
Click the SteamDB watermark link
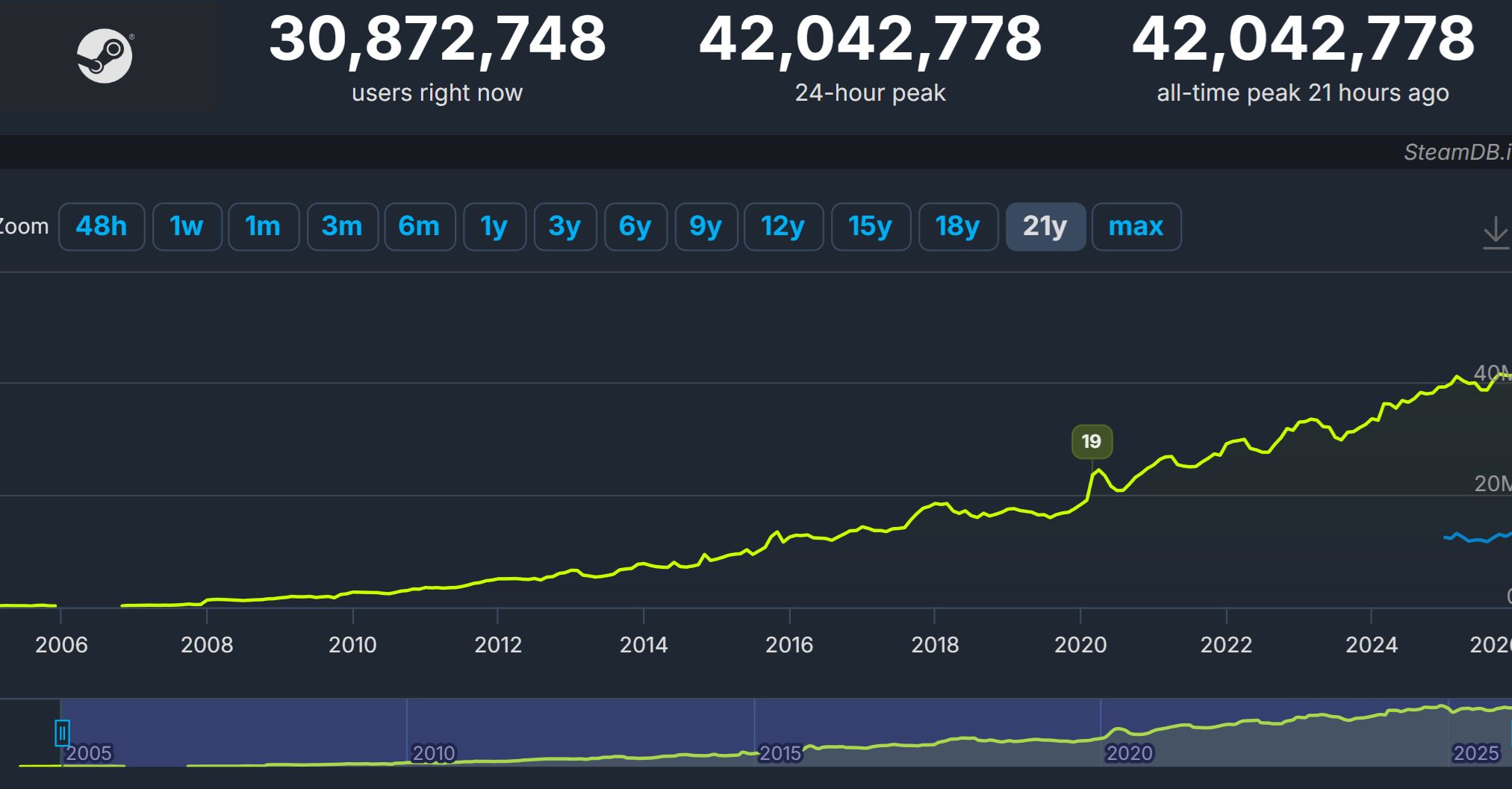click(x=1456, y=152)
